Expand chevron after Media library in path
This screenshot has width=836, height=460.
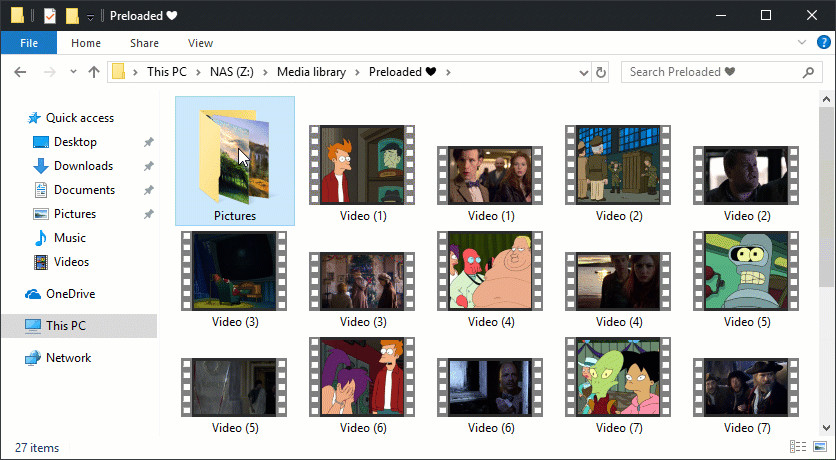[357, 72]
